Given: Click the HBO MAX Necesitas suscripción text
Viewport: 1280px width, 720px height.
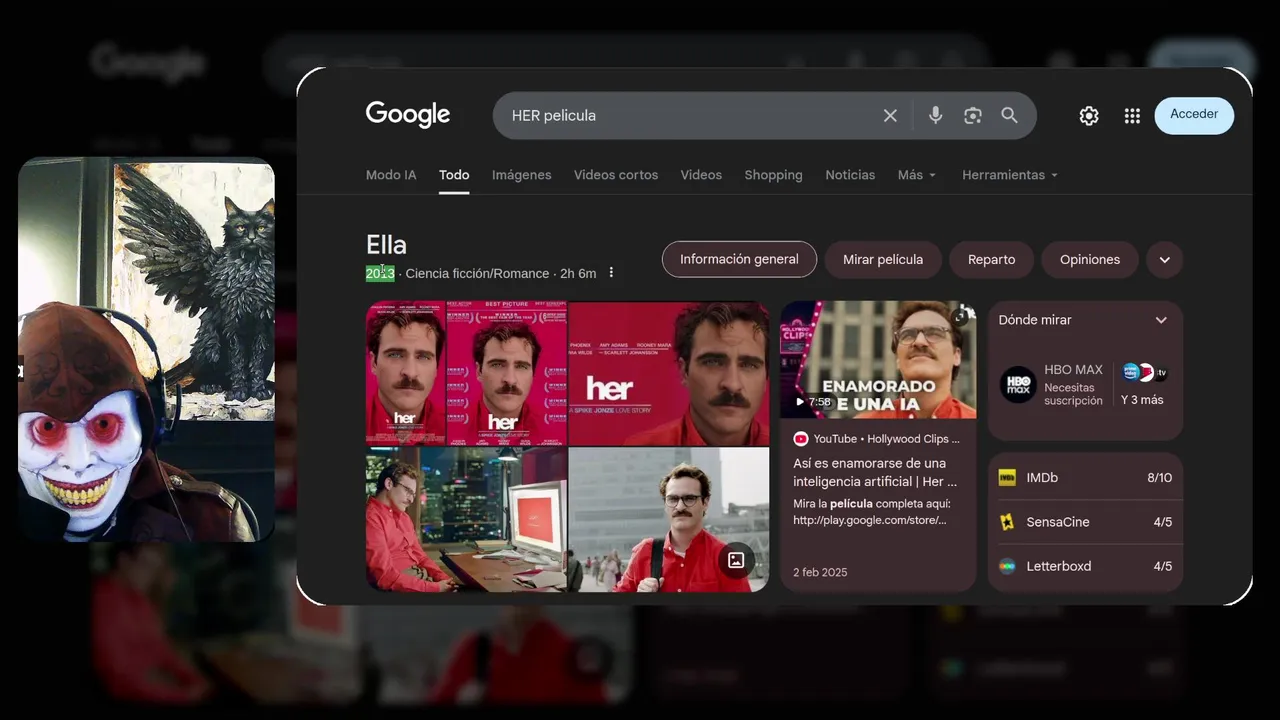Looking at the screenshot, I should (x=1073, y=385).
